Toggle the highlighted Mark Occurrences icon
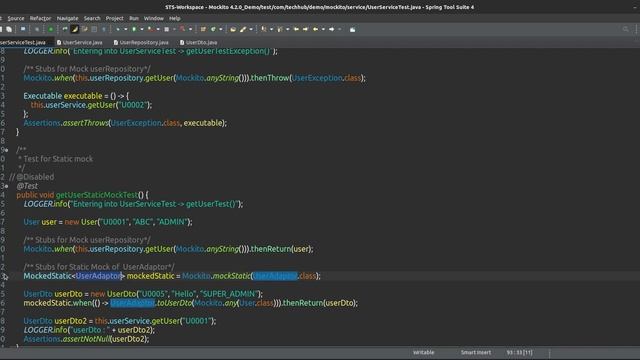640x360 pixels. tap(75, 29)
